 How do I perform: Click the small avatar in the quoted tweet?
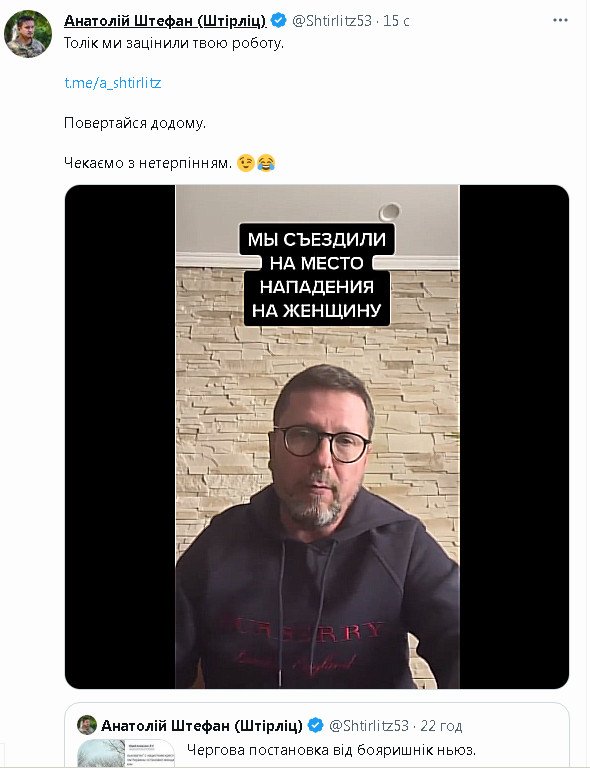(x=87, y=725)
